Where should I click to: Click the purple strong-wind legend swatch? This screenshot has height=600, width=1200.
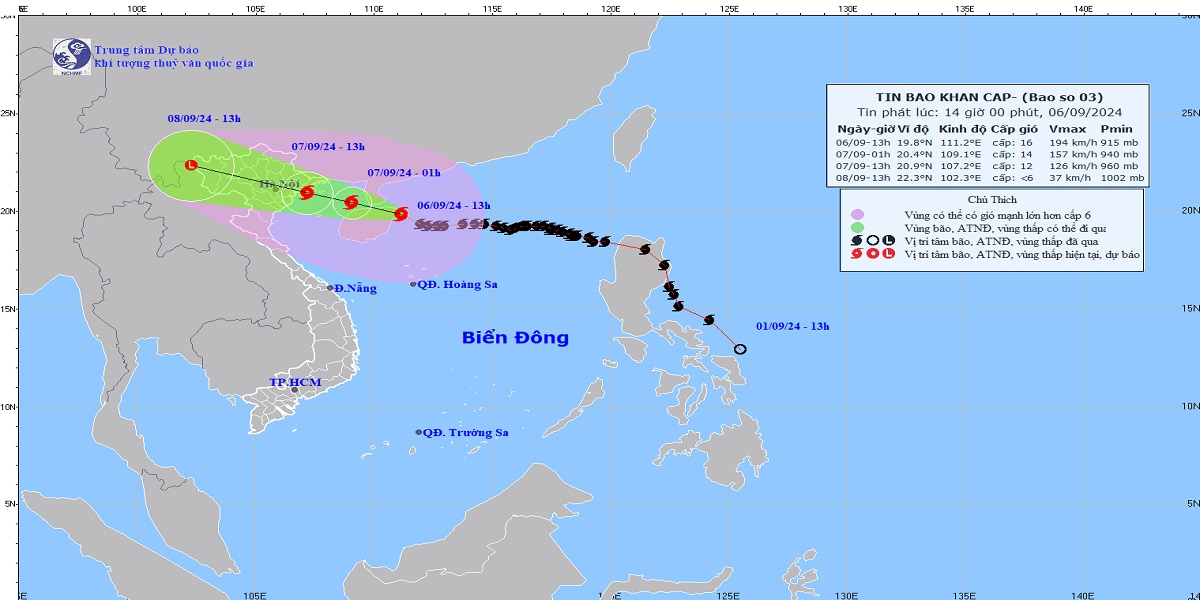pyautogui.click(x=857, y=214)
